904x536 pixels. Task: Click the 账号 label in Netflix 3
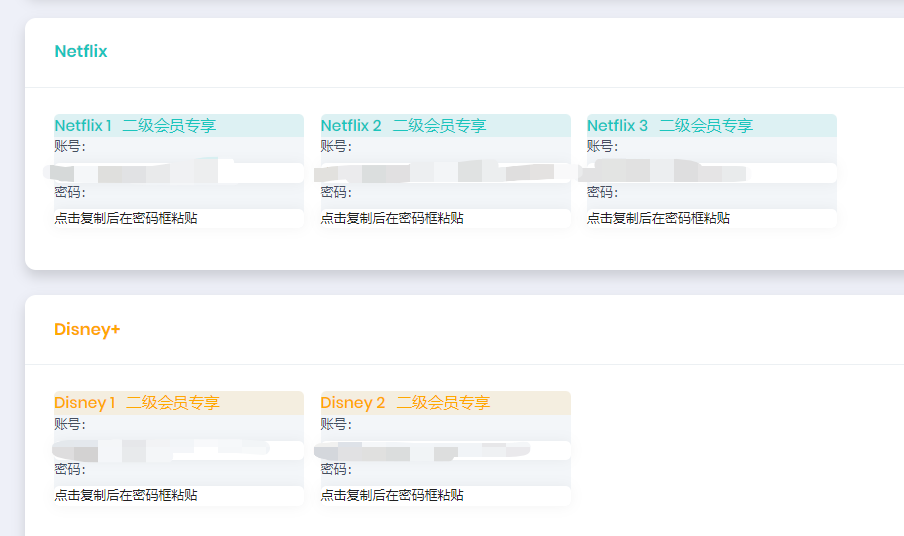(x=602, y=146)
